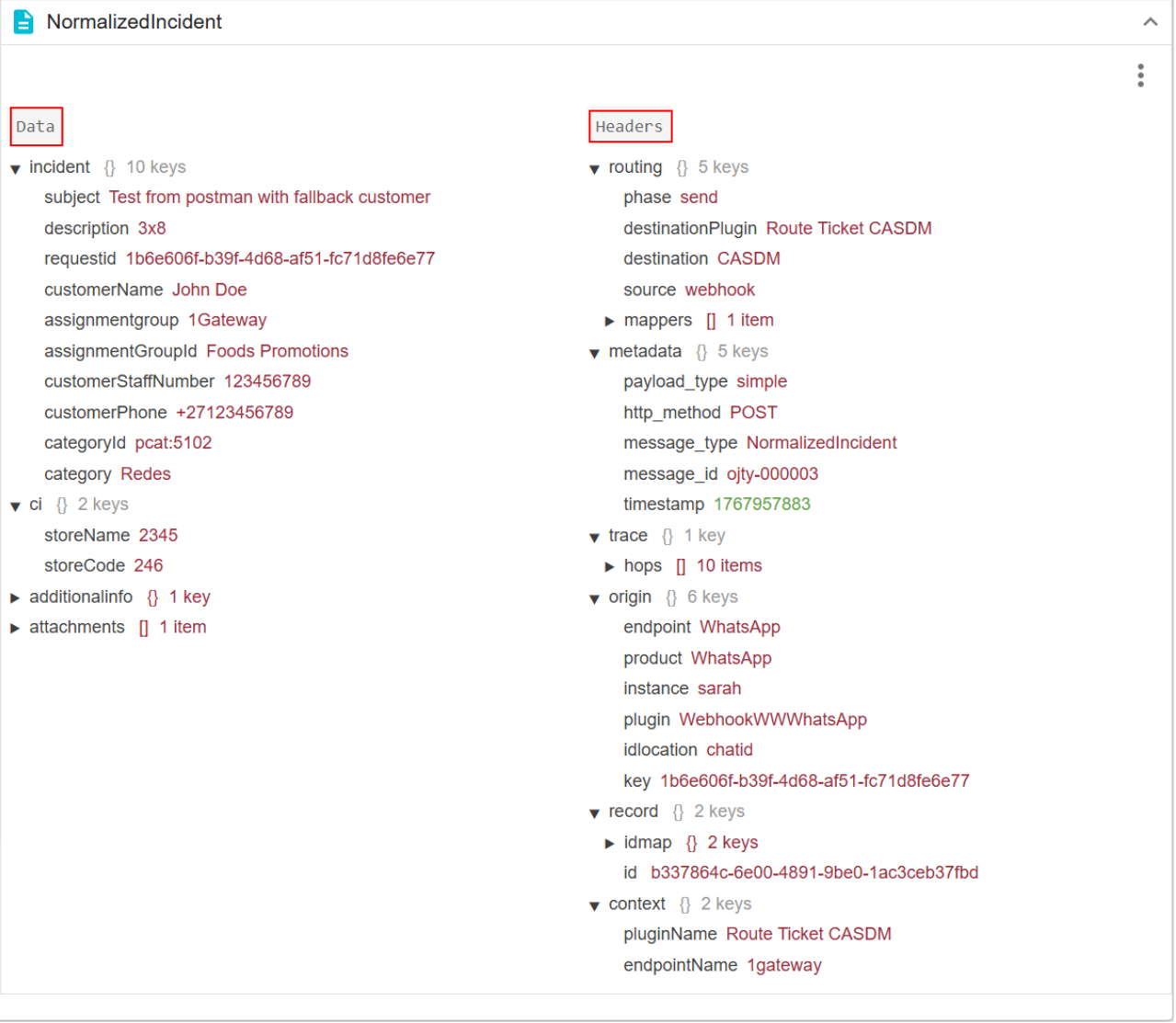Click the Data section label
This screenshot has height=1023, width=1176.
point(36,127)
